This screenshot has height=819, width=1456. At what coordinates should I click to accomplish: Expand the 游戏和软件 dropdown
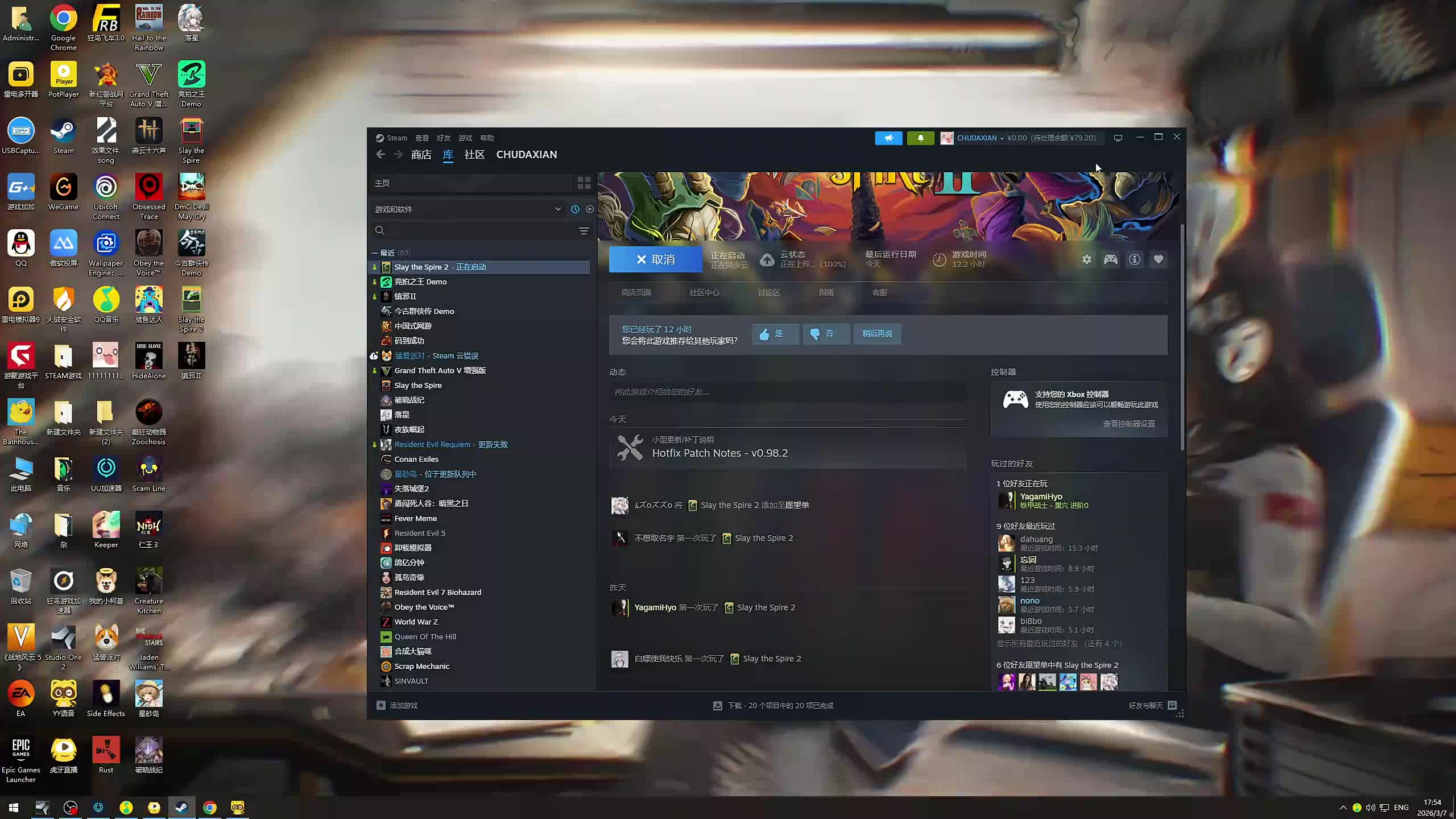pos(558,209)
